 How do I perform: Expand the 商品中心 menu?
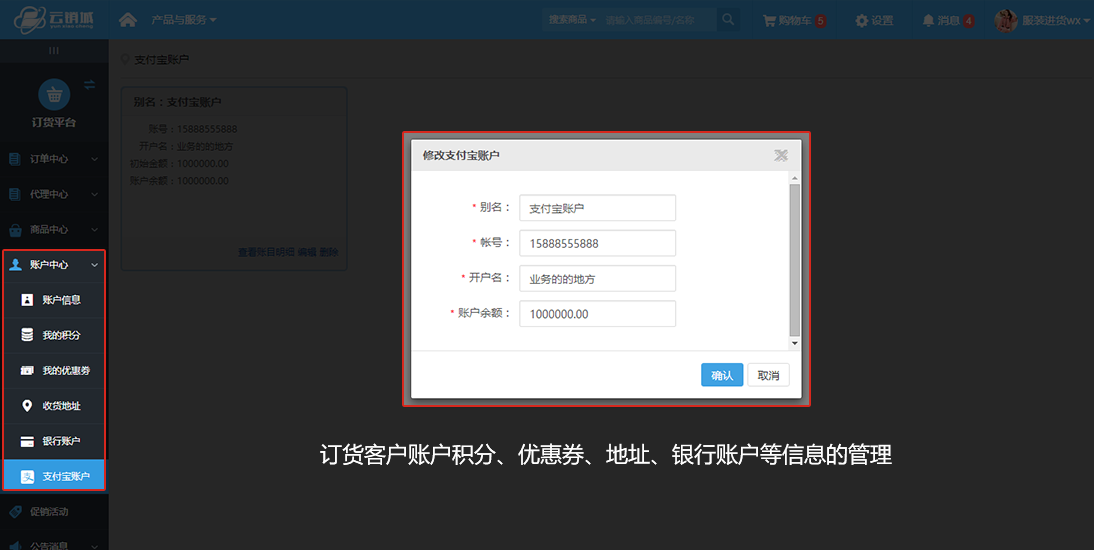(x=54, y=229)
